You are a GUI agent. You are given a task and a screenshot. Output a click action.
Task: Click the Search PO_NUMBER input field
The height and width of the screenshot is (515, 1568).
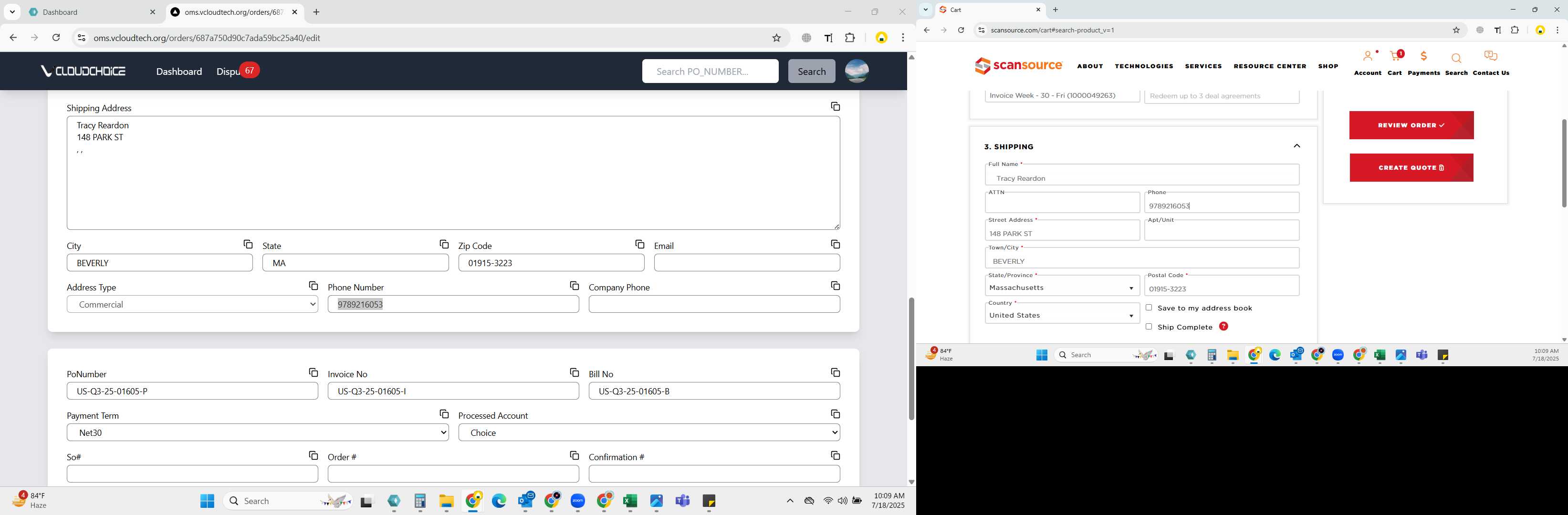710,71
